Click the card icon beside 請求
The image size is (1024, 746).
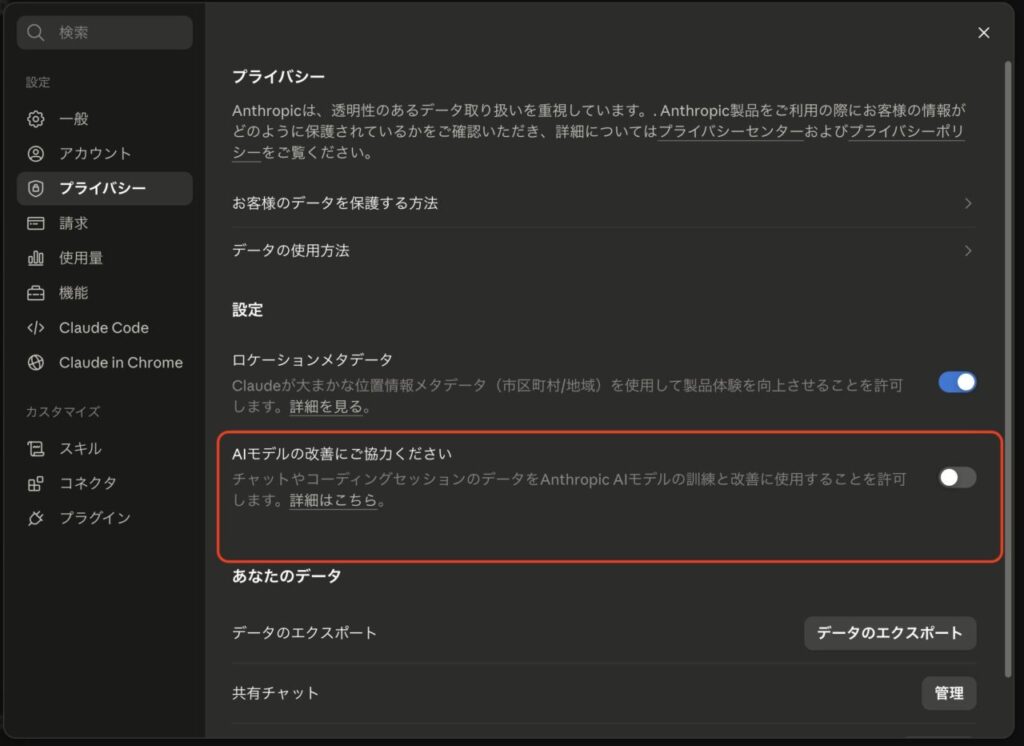click(x=36, y=223)
